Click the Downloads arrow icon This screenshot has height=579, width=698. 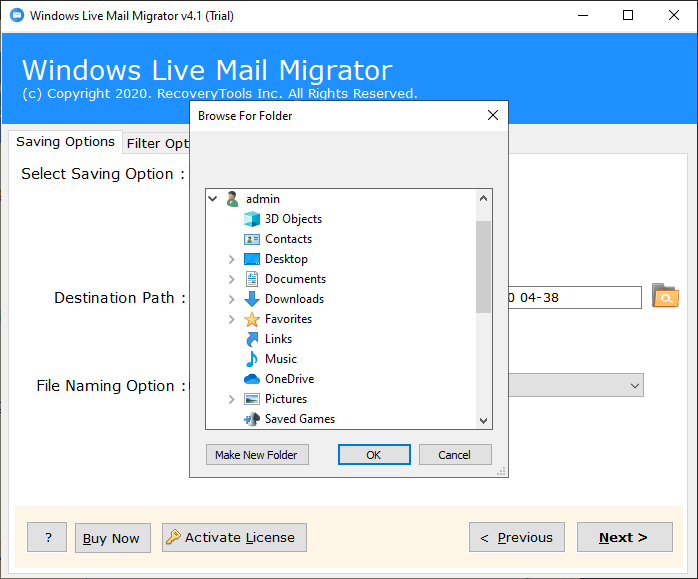pyautogui.click(x=252, y=299)
